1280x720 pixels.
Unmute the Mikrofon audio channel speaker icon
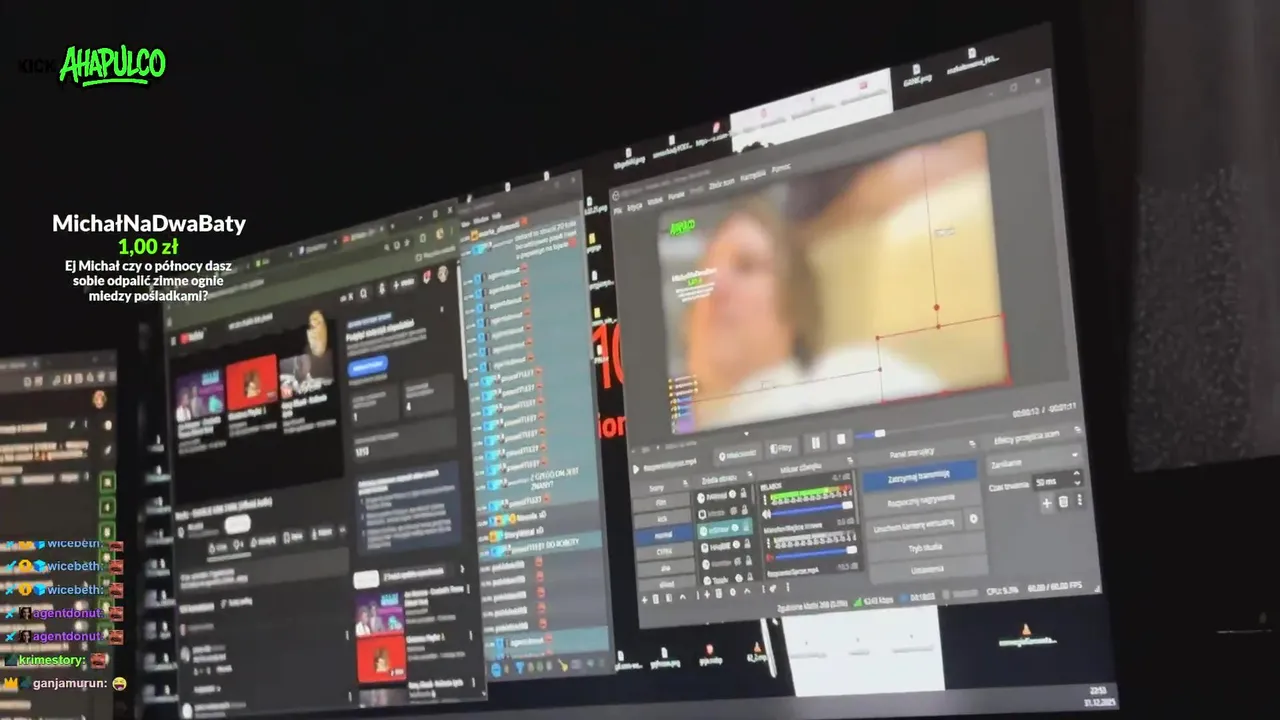tap(770, 557)
